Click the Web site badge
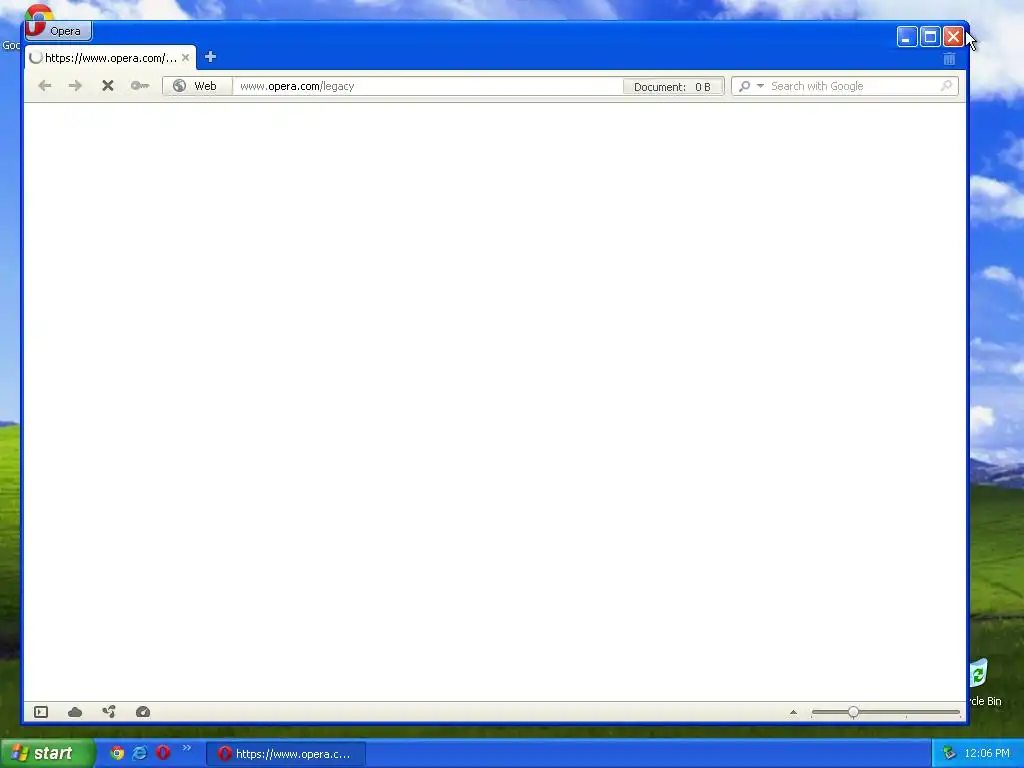 (197, 86)
